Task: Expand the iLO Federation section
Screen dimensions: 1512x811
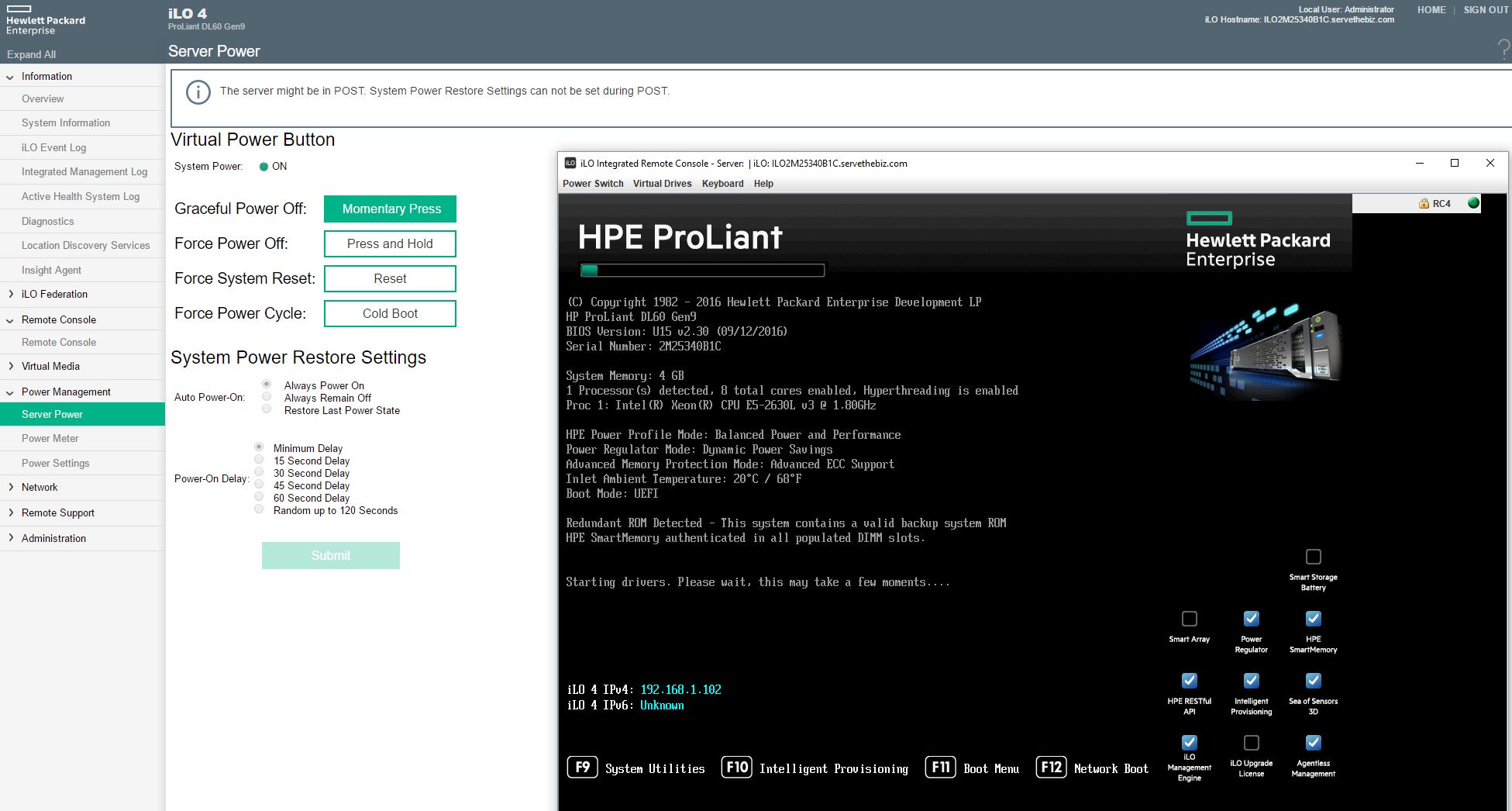Action: coord(10,294)
